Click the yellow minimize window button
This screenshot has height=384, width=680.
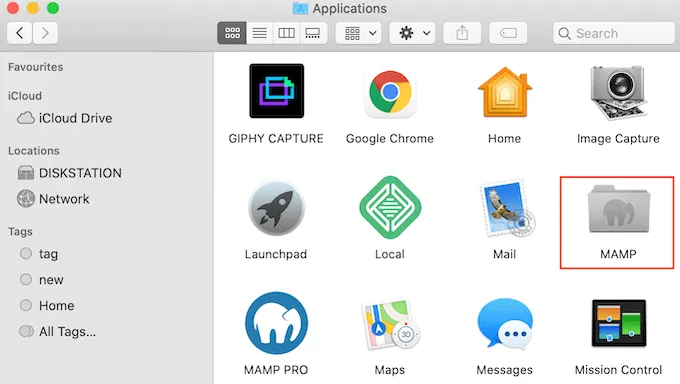pos(33,8)
